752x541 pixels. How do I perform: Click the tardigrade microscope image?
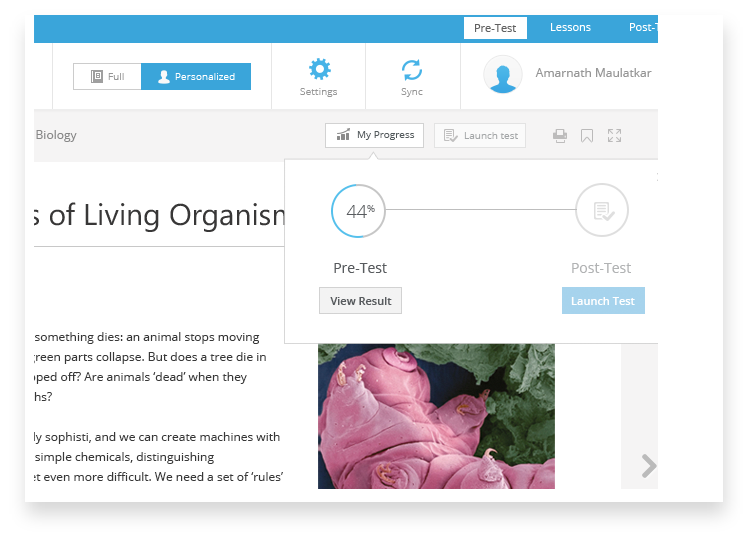436,416
